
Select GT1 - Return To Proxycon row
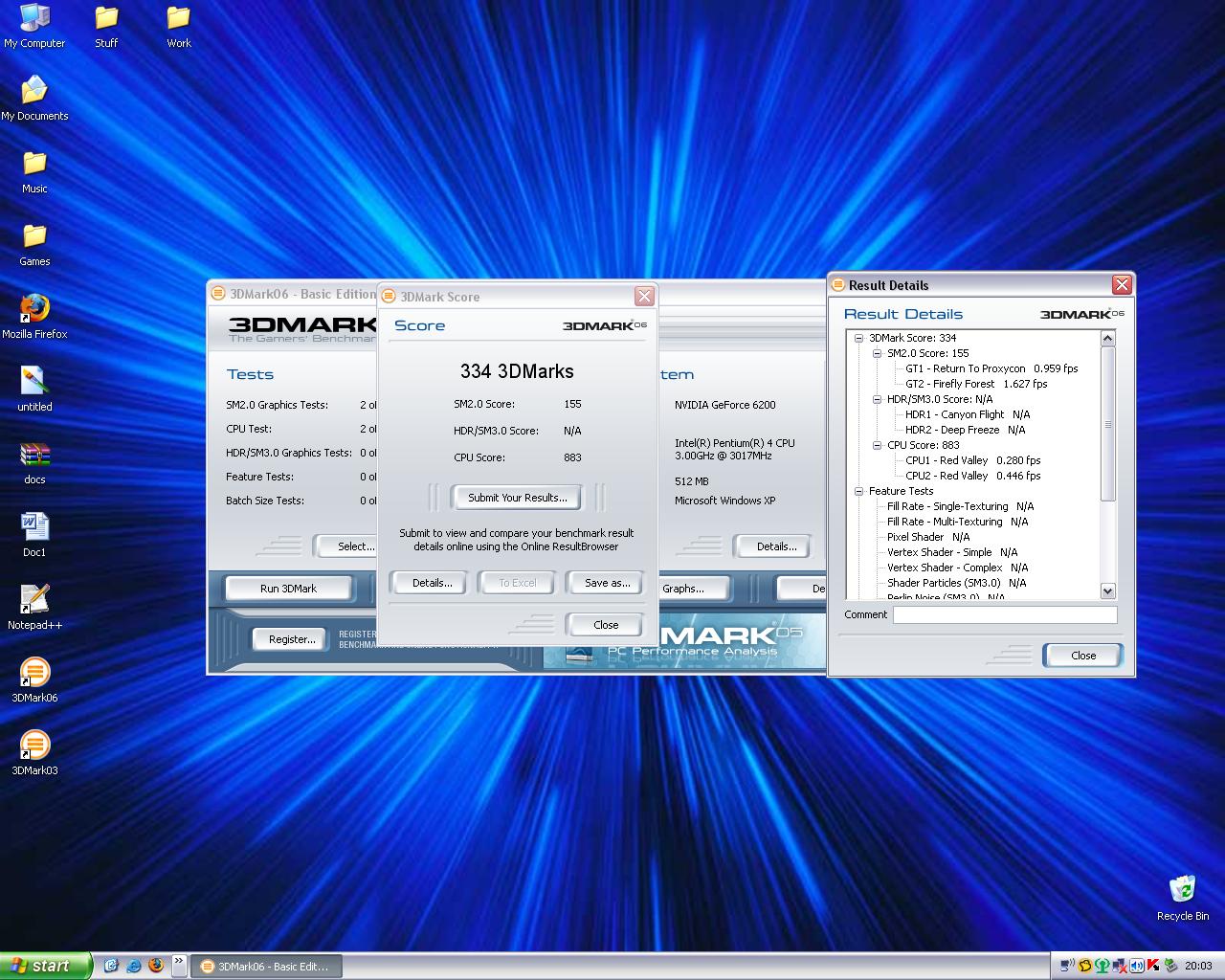click(x=991, y=368)
